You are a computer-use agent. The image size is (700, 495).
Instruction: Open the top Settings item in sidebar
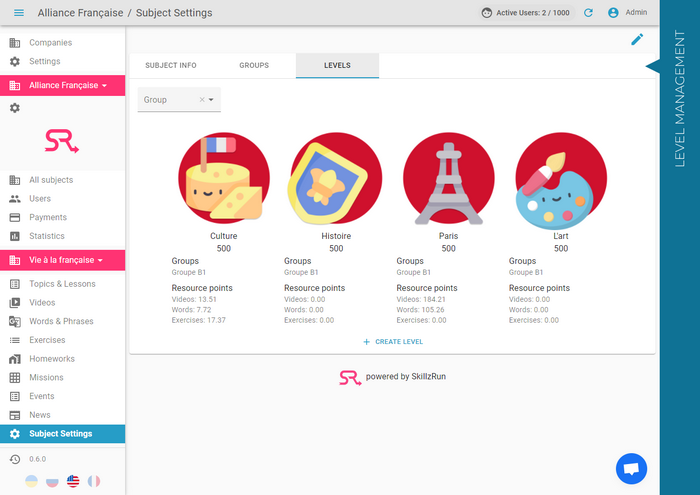(62, 61)
